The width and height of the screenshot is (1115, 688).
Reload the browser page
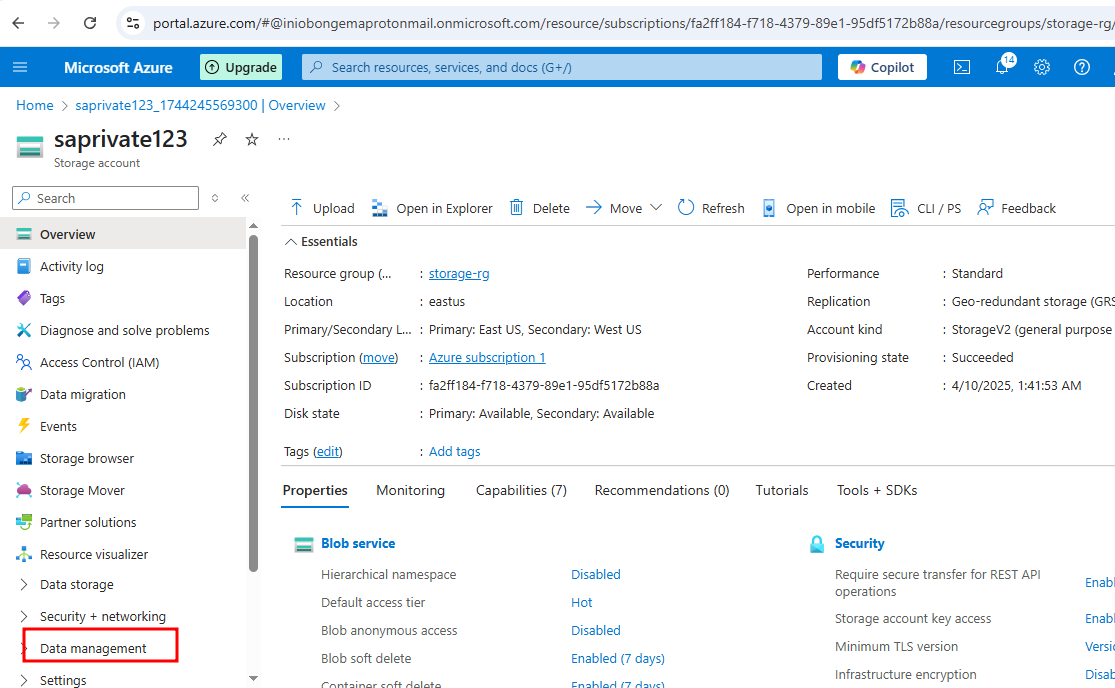tap(90, 23)
